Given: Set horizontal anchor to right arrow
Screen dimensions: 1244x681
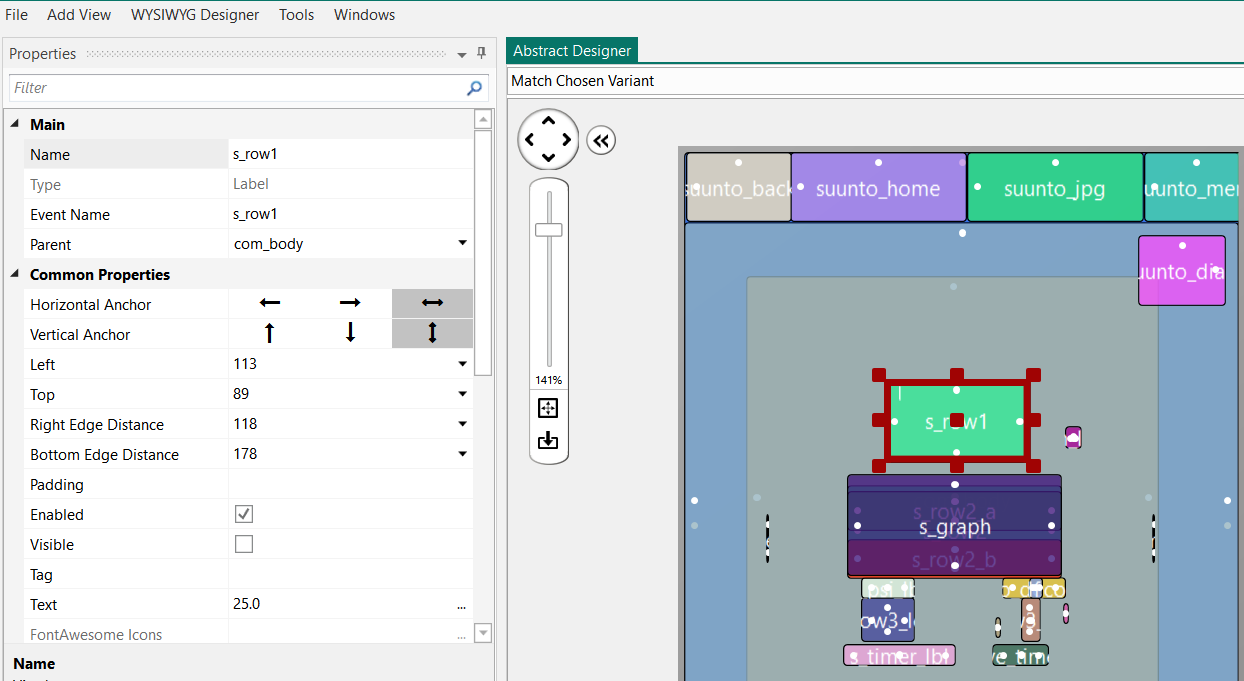Looking at the screenshot, I should coord(350,303).
